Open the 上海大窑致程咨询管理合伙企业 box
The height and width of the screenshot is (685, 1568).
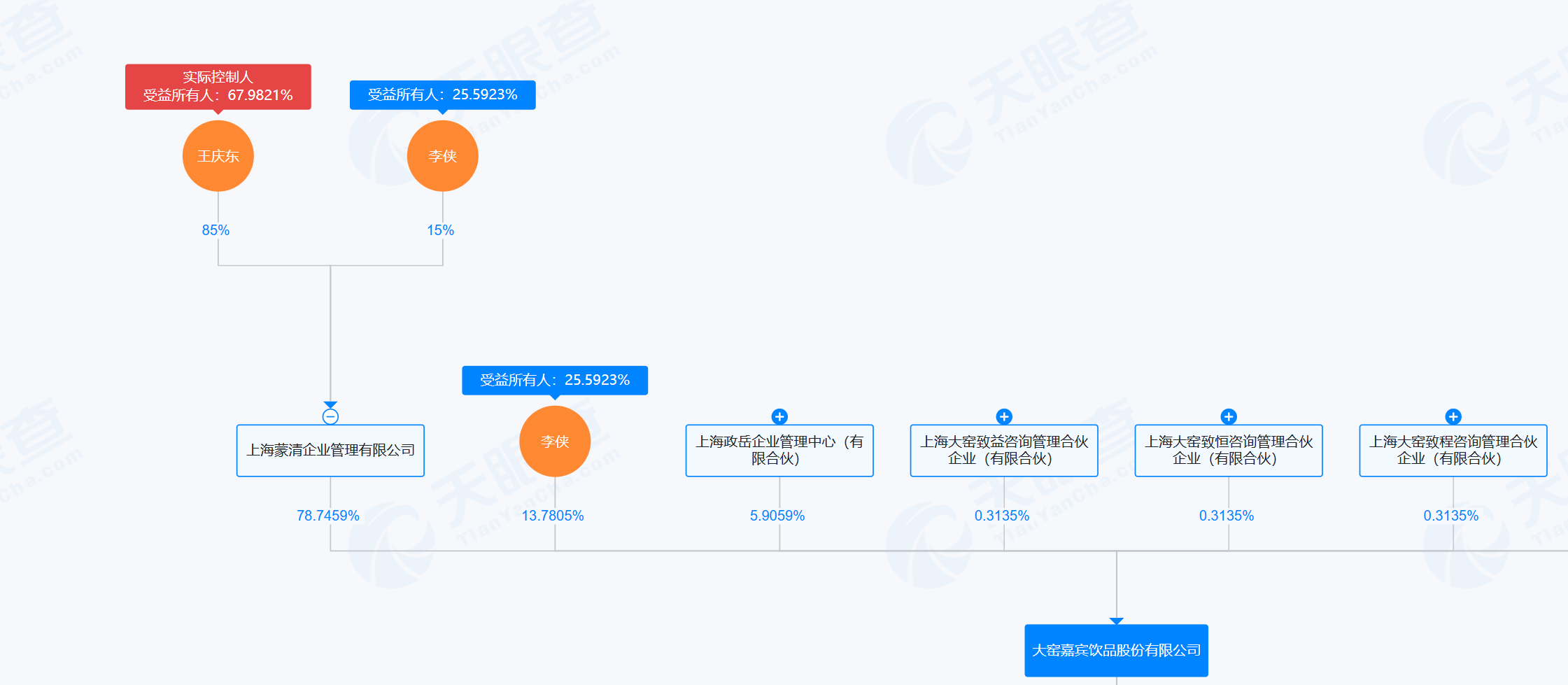tap(1453, 451)
